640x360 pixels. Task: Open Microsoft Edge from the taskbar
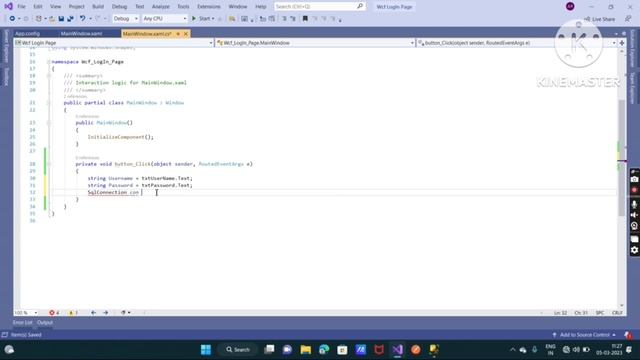click(x=324, y=349)
